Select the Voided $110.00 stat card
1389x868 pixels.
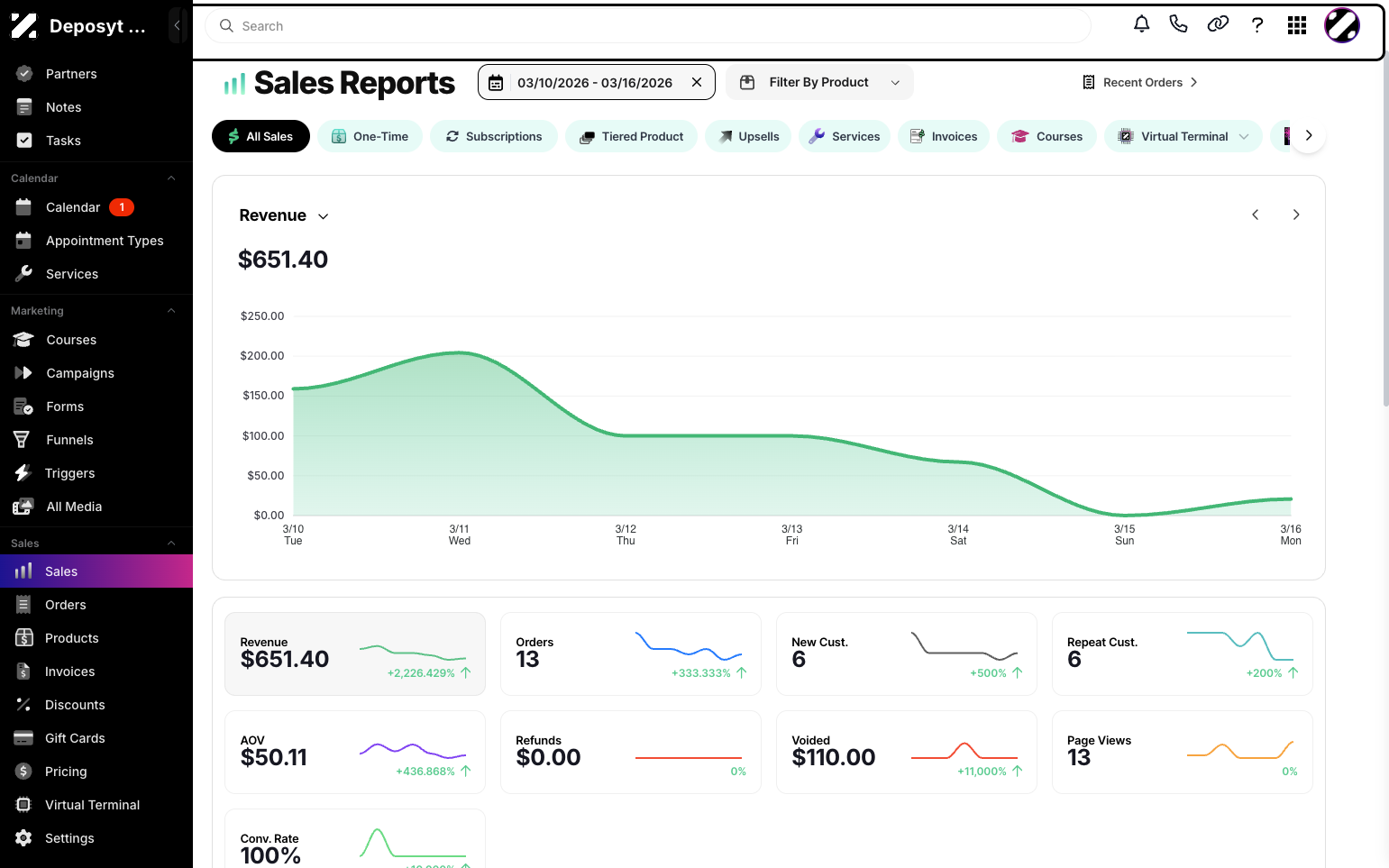tap(907, 753)
